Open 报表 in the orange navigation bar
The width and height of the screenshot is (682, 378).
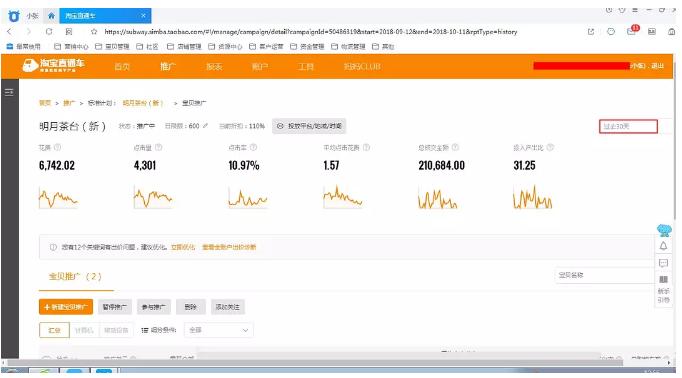[x=214, y=67]
